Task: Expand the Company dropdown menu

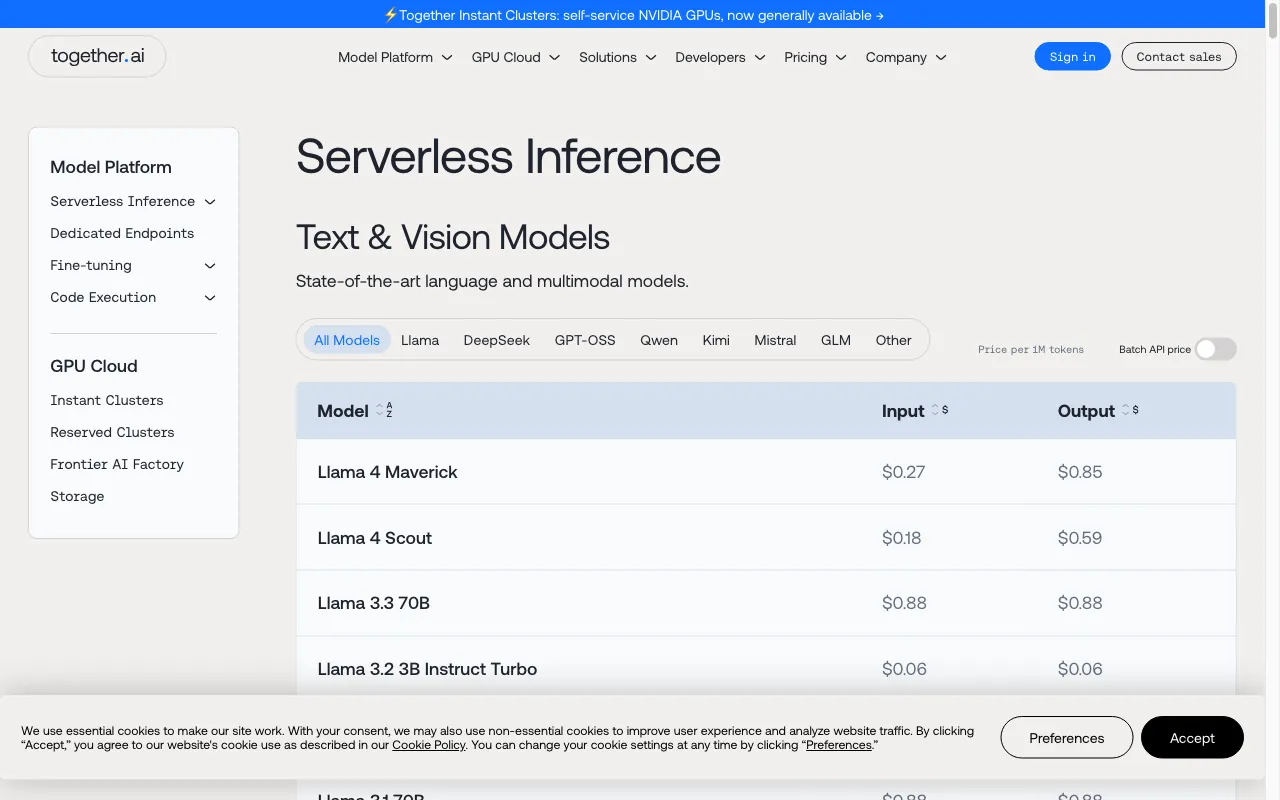Action: (x=906, y=57)
